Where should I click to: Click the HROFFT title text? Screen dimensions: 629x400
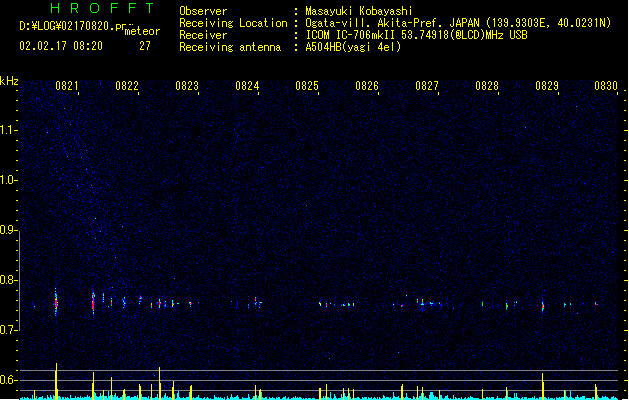click(102, 8)
